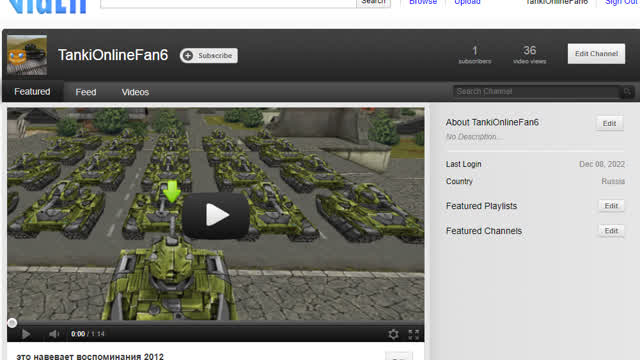640x360 pixels.
Task: Edit the About TankiOnlineFan6 description
Action: click(x=609, y=123)
